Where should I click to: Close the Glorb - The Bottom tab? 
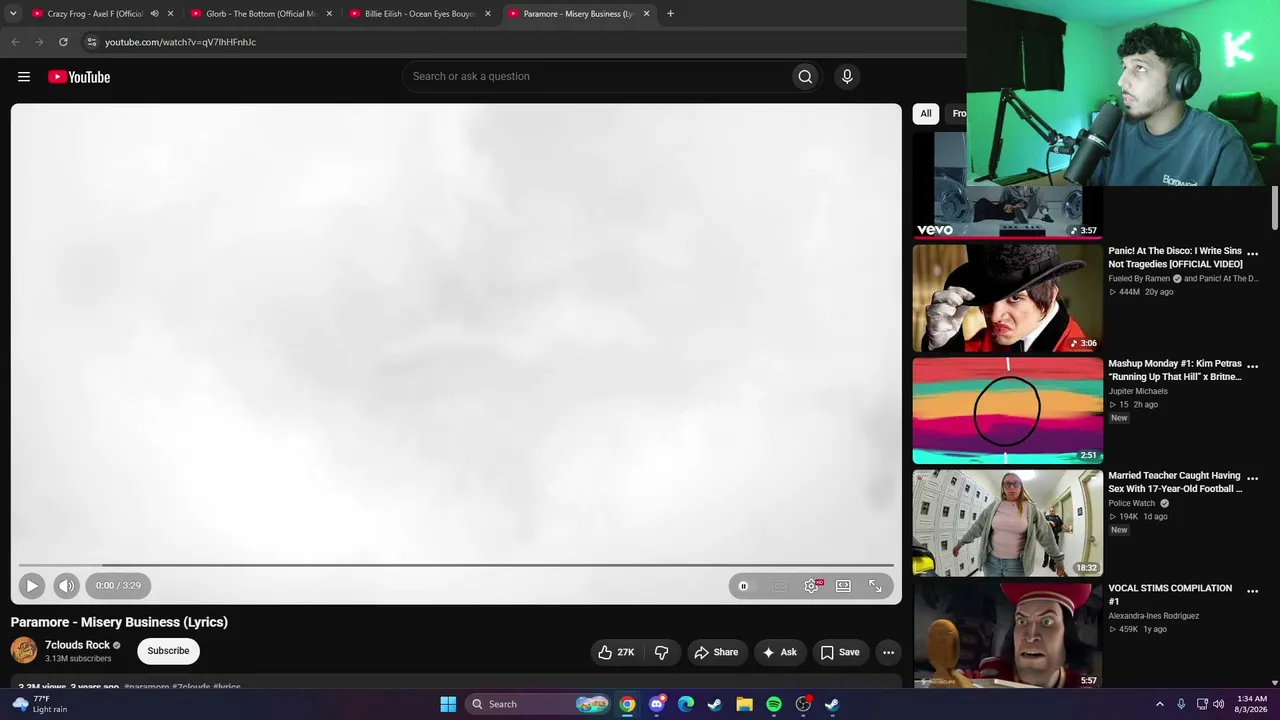pyautogui.click(x=329, y=14)
